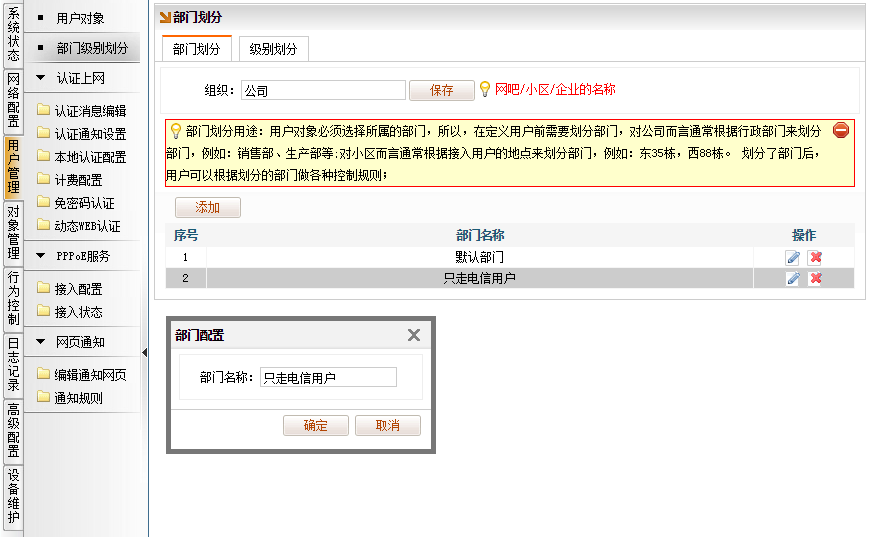
Task: Switch to the 部门划分 tab
Action: [x=196, y=49]
